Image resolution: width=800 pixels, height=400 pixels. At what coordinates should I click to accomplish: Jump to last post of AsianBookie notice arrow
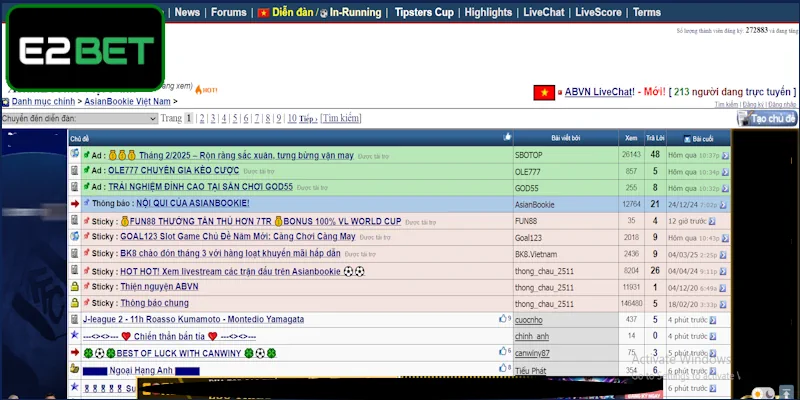(x=722, y=205)
